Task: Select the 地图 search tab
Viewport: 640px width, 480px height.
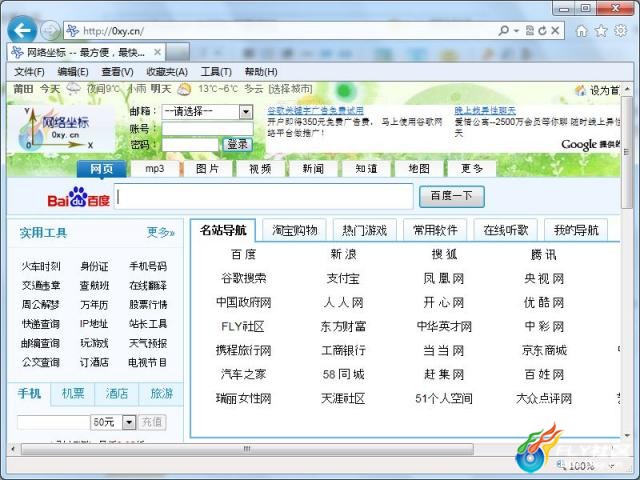Action: (x=419, y=169)
